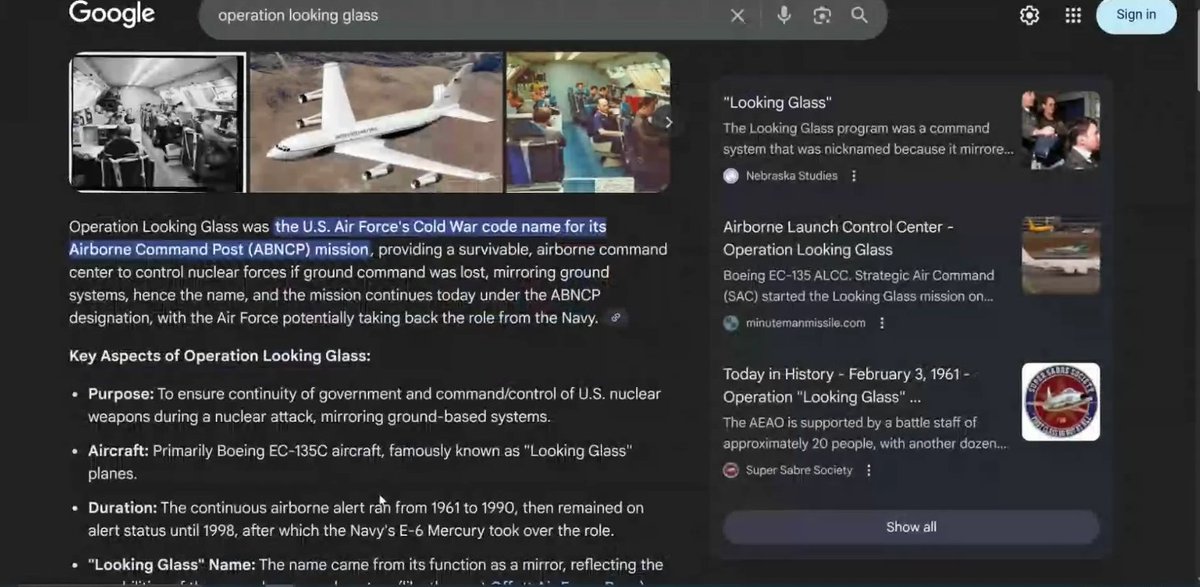The width and height of the screenshot is (1200, 587).
Task: Open three-dot menu beside Nebraska Studies
Action: click(854, 176)
